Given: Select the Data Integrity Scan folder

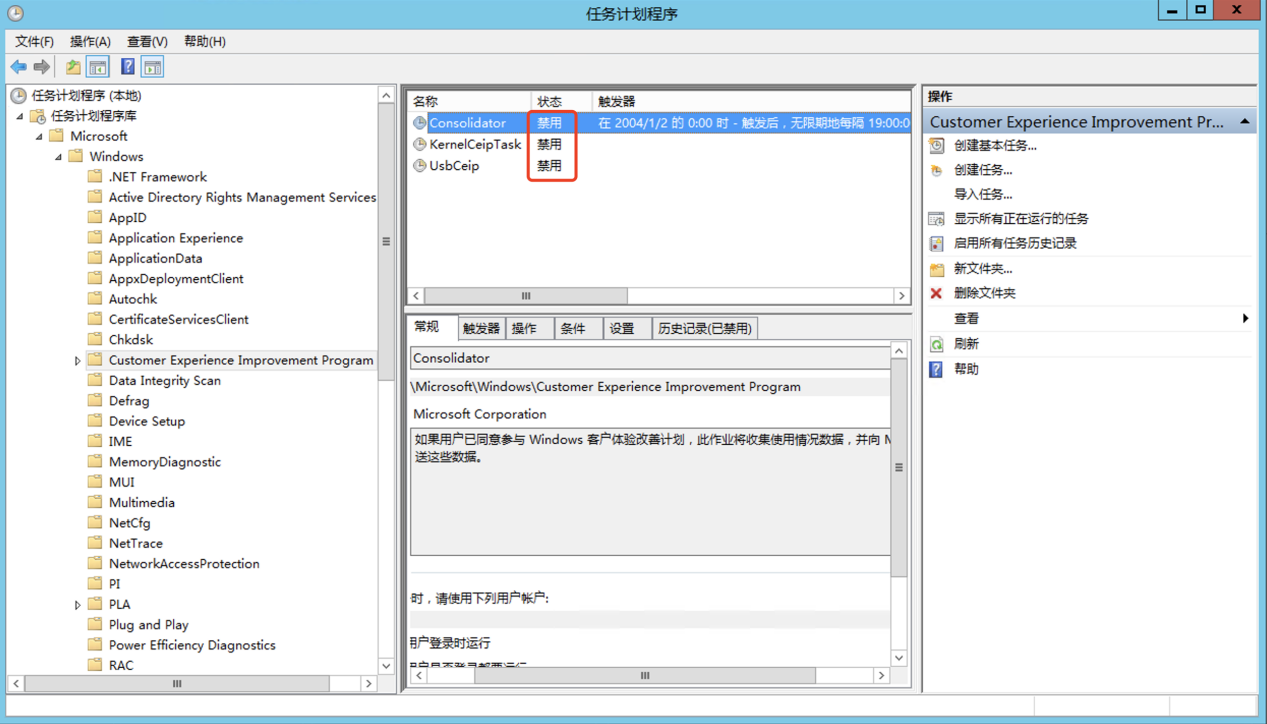Looking at the screenshot, I should point(165,381).
